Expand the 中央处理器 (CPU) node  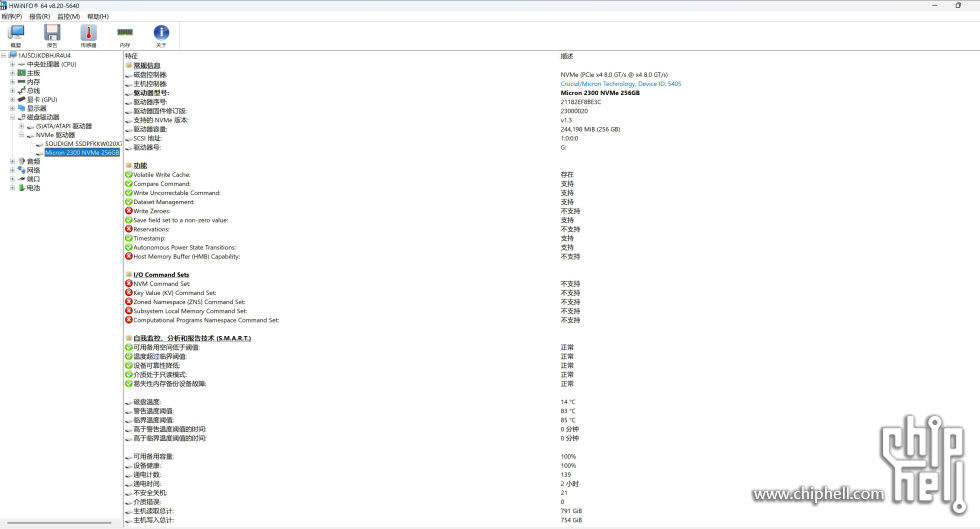click(x=12, y=64)
